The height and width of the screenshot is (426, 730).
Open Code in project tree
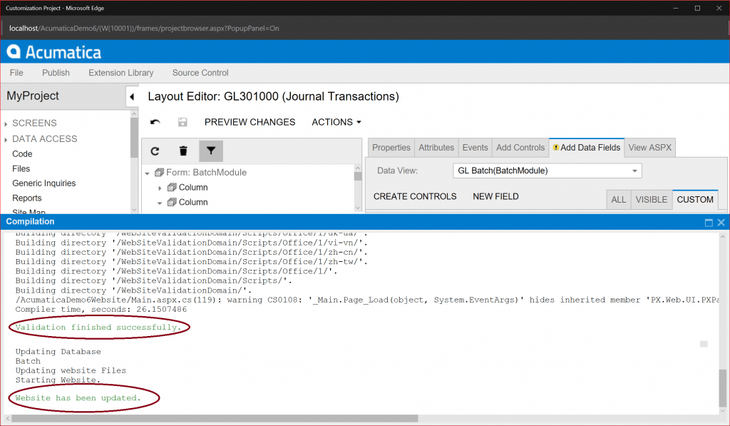coord(22,154)
